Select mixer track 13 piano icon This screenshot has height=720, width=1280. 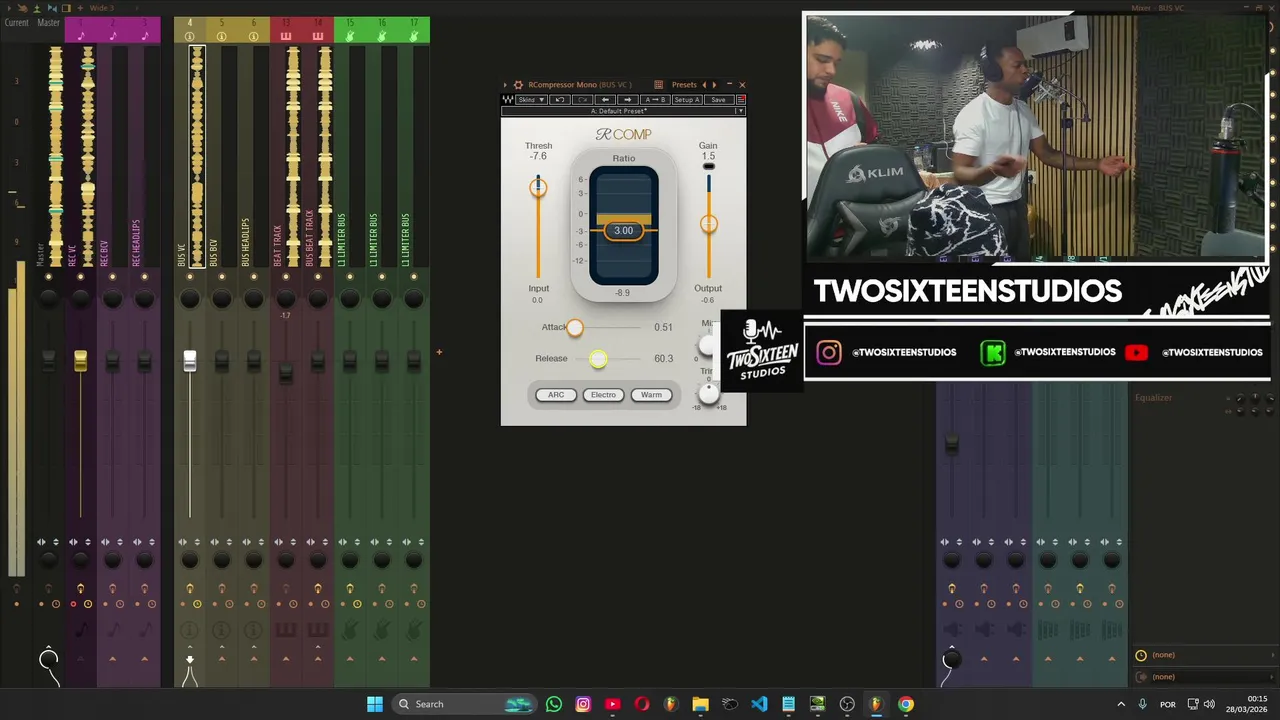pyautogui.click(x=286, y=37)
